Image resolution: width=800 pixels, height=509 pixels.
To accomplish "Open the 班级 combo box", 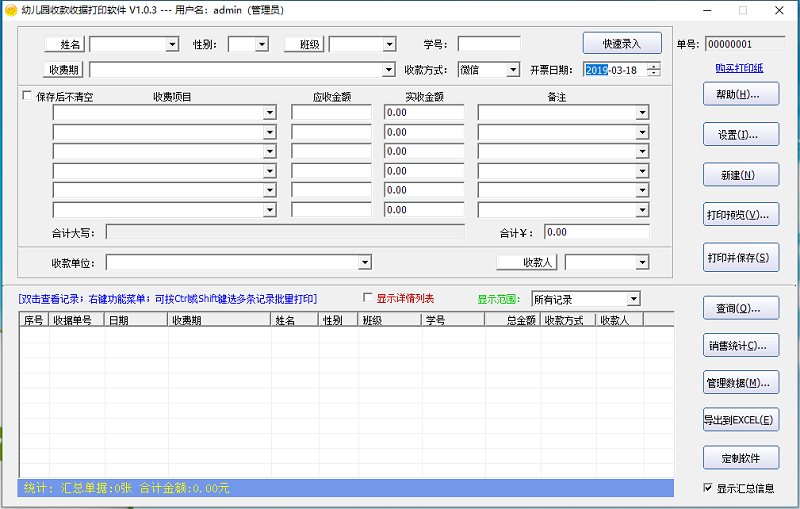I will (x=390, y=44).
